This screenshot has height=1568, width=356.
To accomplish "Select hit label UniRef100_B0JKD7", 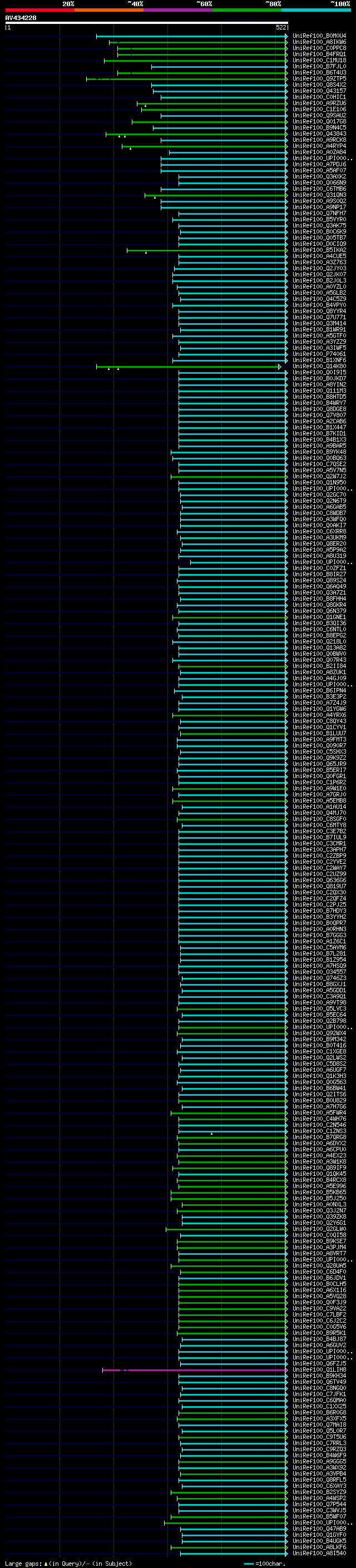I will point(319,379).
